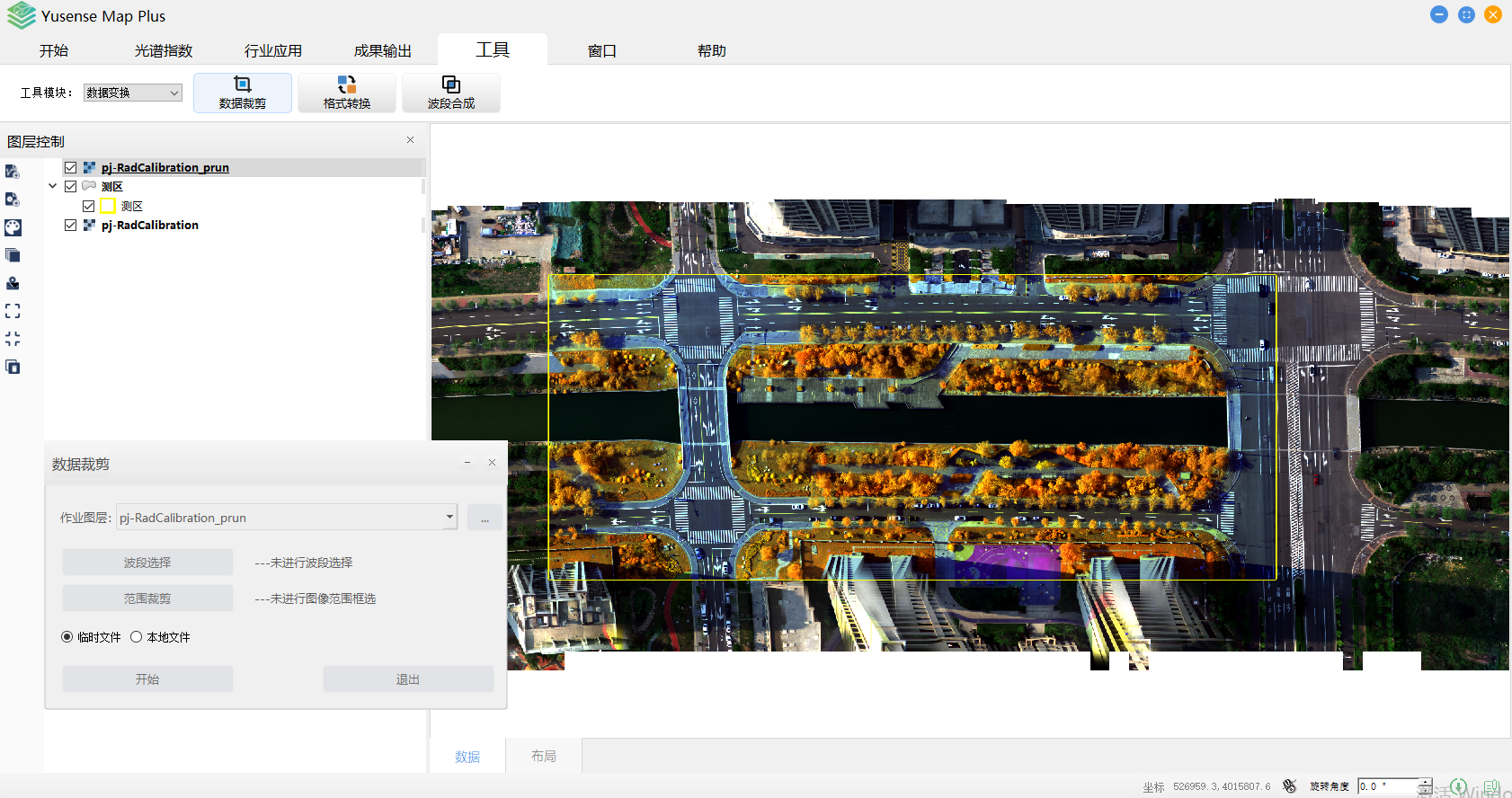Switch to the 布局 layout tab

point(544,757)
